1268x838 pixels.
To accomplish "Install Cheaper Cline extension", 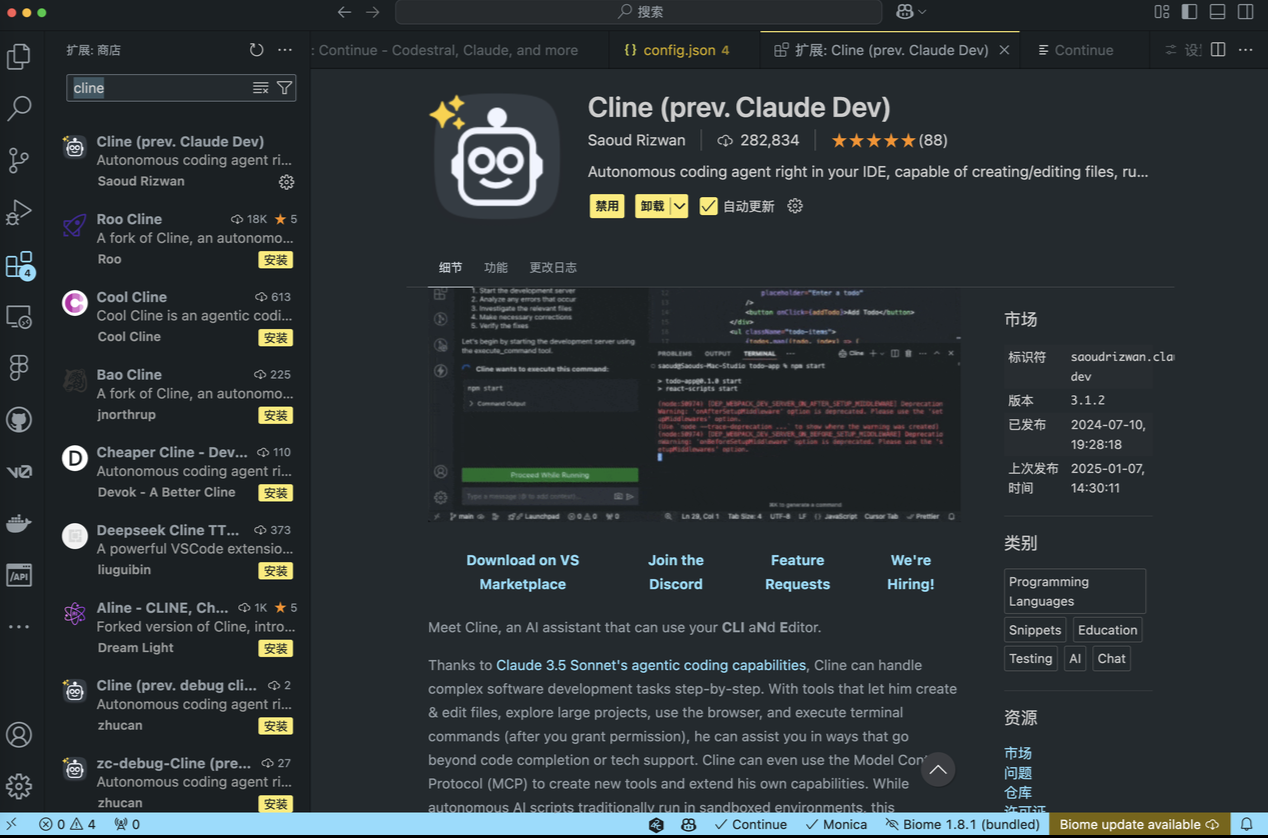I will coord(275,493).
